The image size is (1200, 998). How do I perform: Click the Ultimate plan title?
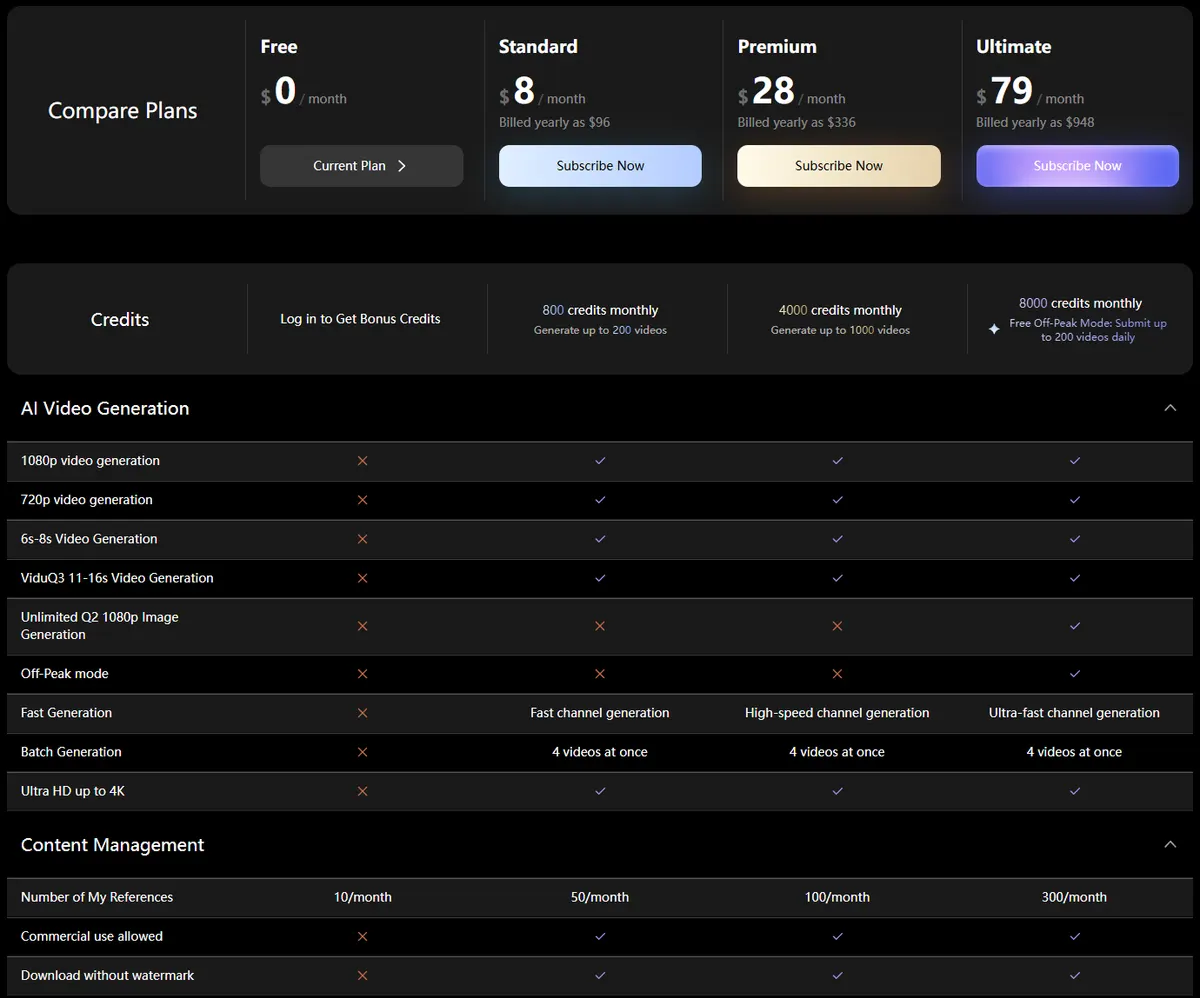click(x=1014, y=47)
